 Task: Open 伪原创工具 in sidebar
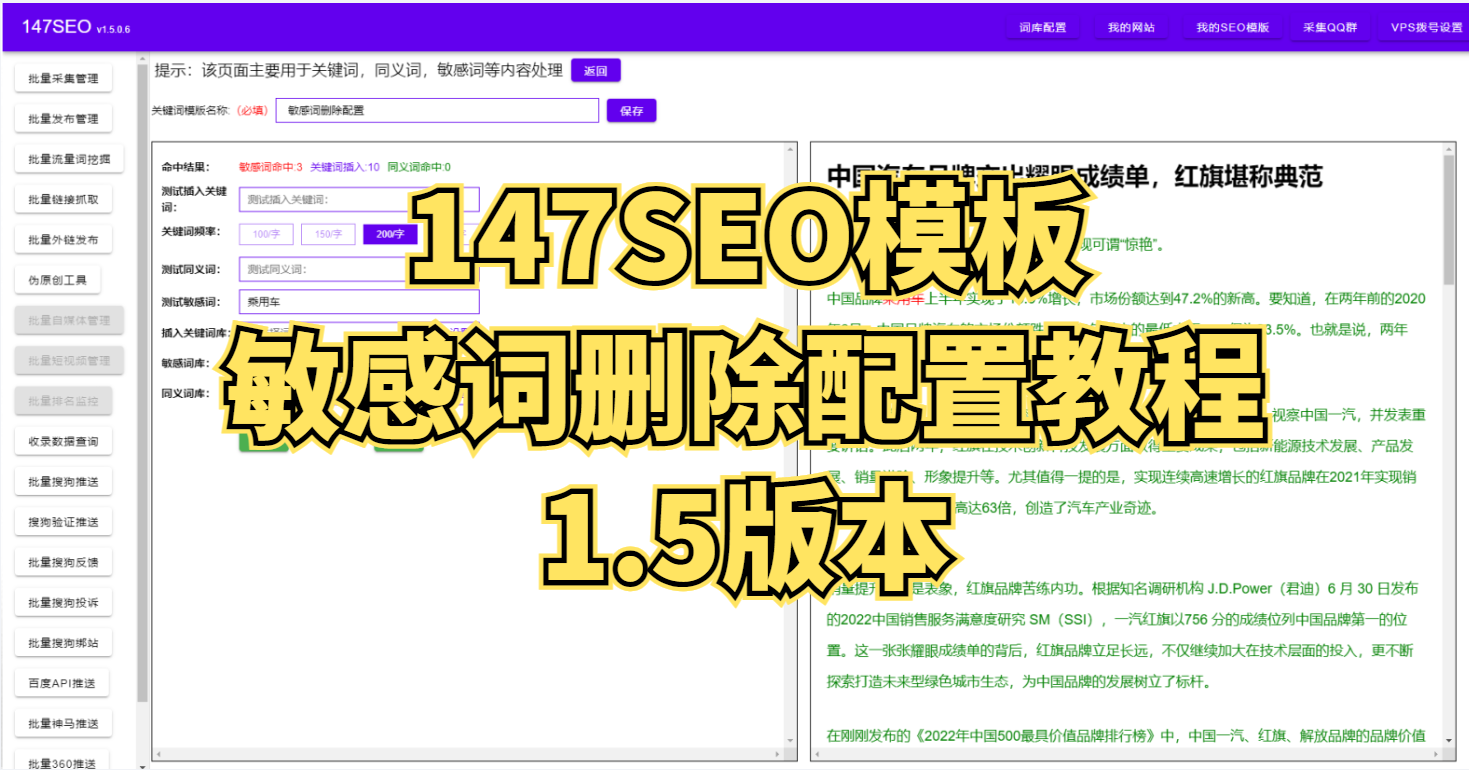(57, 280)
